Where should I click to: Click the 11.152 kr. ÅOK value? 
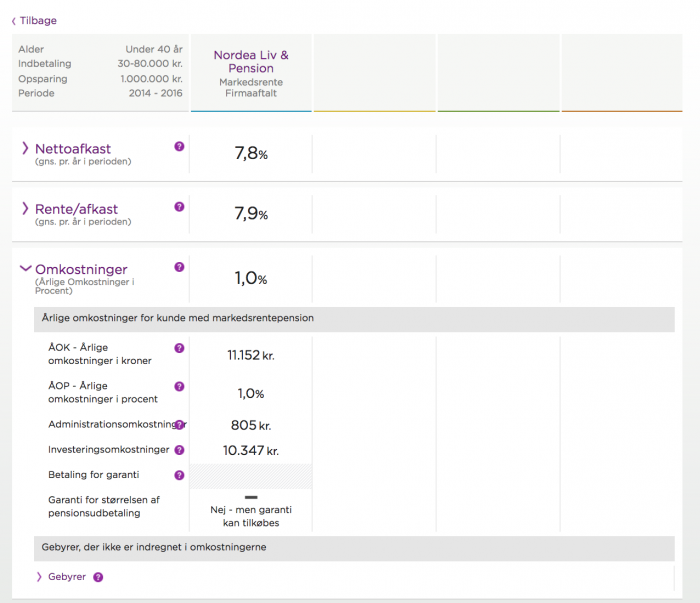tap(251, 355)
